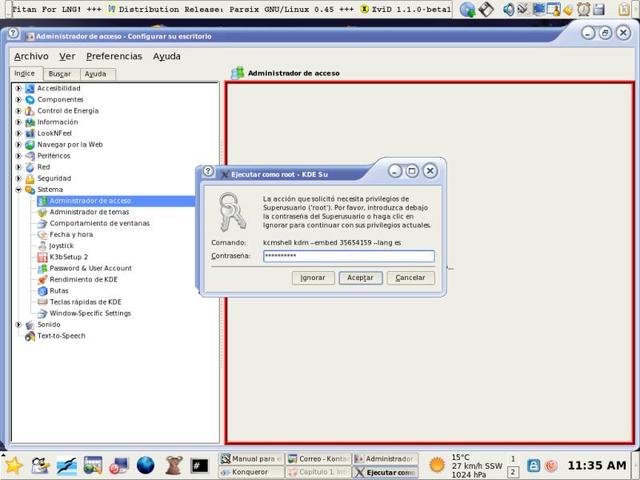The image size is (640, 480).
Task: Click the 11:35 AM panel clock
Action: tap(597, 465)
